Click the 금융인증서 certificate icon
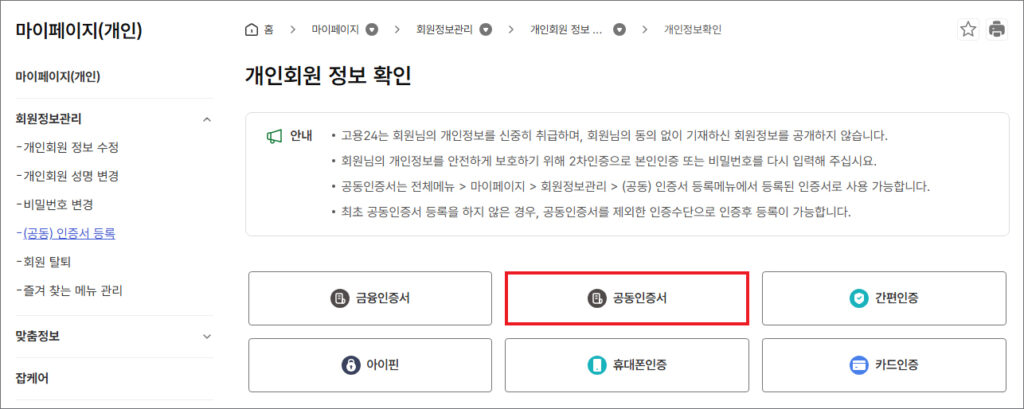Viewport: 1024px width, 409px height. point(338,298)
